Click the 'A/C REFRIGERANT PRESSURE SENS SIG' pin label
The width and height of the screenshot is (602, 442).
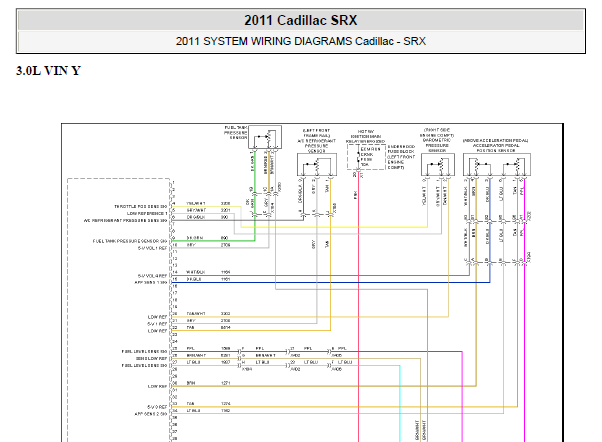coord(126,221)
